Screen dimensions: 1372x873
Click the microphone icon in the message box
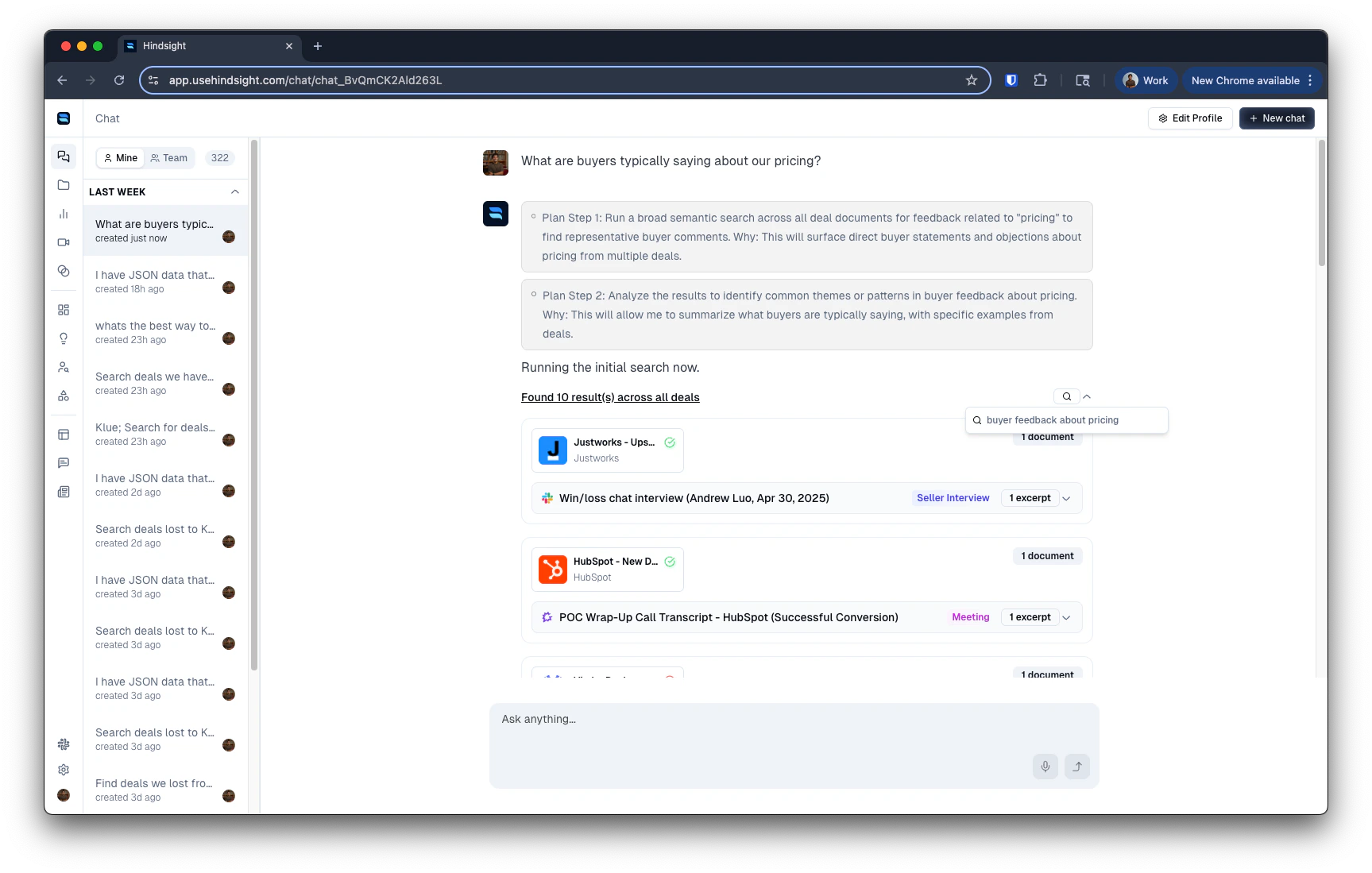point(1045,766)
